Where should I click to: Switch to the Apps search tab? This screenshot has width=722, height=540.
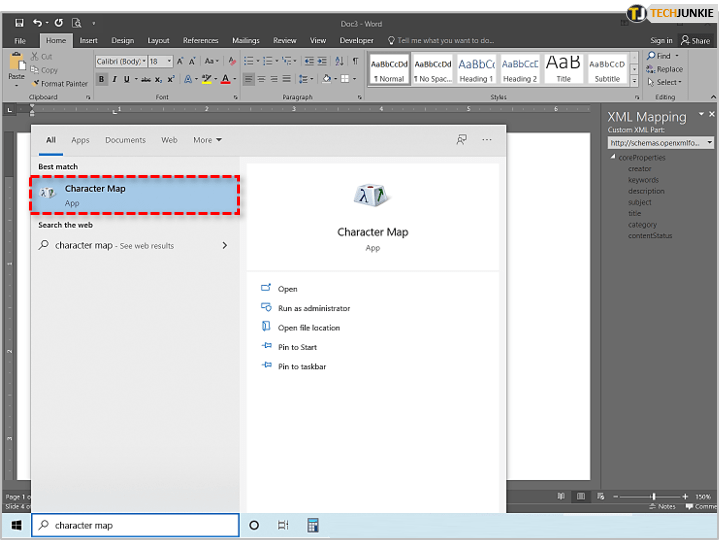[x=80, y=140]
